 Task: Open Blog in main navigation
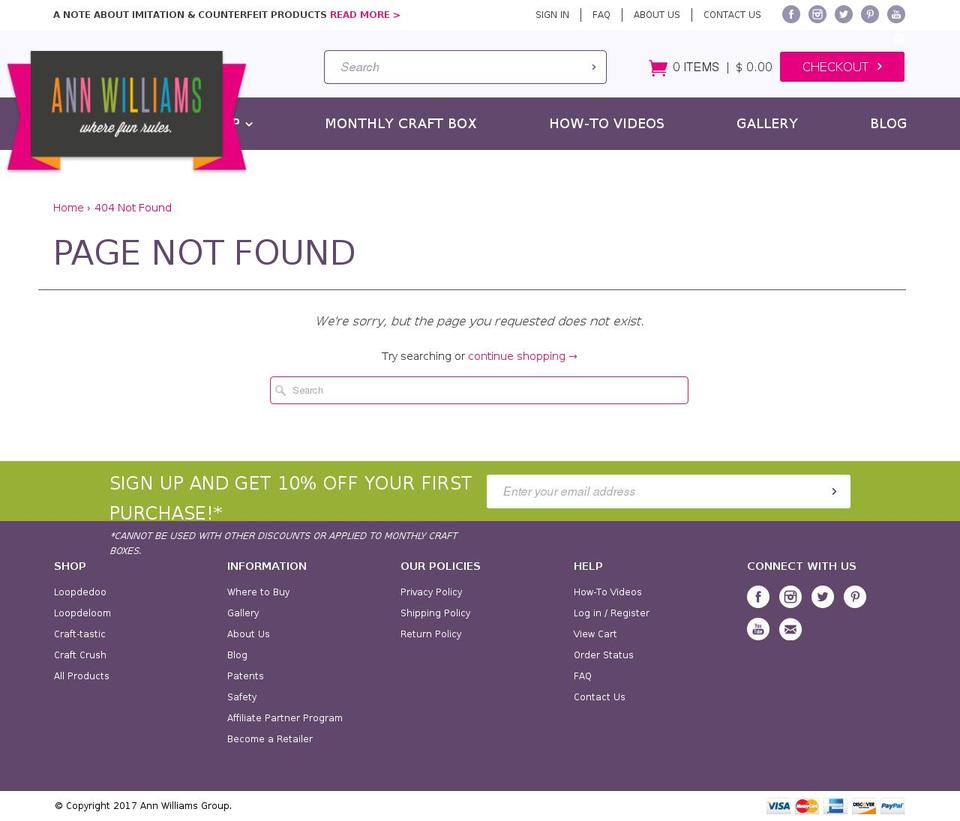(x=888, y=124)
